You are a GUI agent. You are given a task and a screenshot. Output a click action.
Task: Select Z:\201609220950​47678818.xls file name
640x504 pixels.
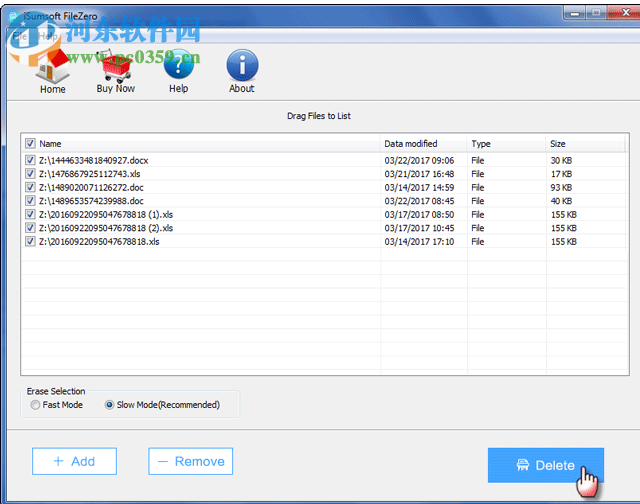(99, 242)
